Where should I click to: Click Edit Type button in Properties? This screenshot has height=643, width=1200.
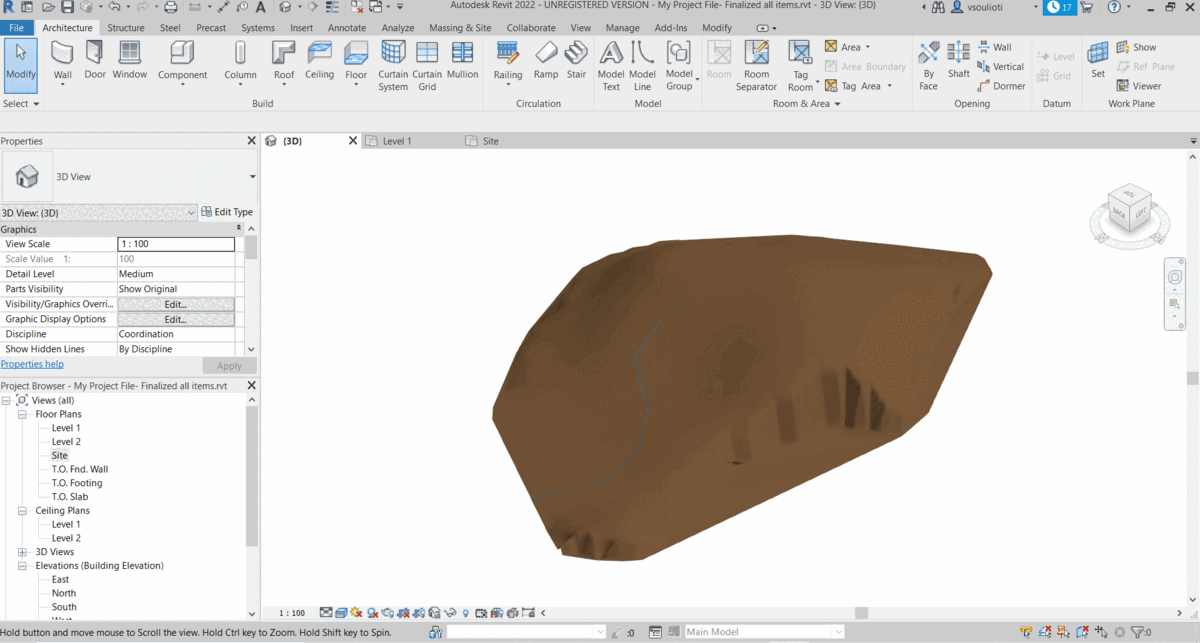[227, 212]
